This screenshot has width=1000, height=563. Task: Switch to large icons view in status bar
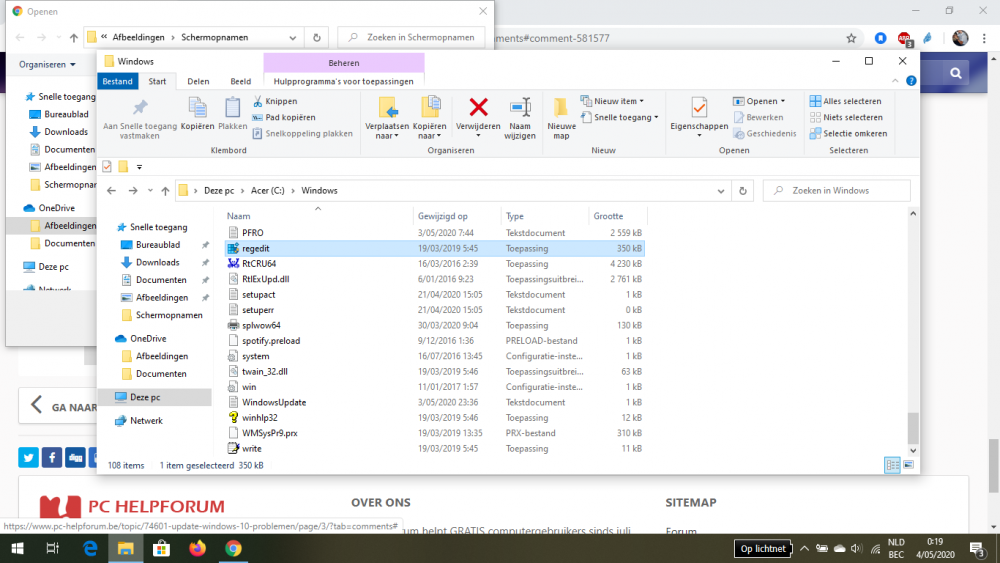point(908,465)
